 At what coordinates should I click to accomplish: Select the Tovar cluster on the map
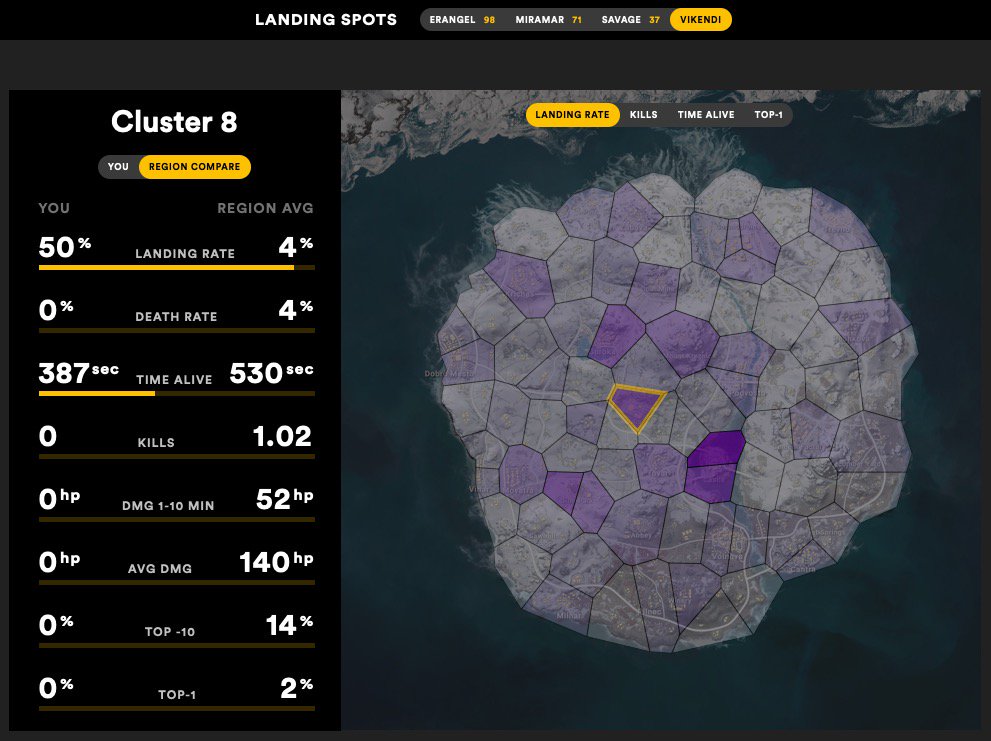659,468
